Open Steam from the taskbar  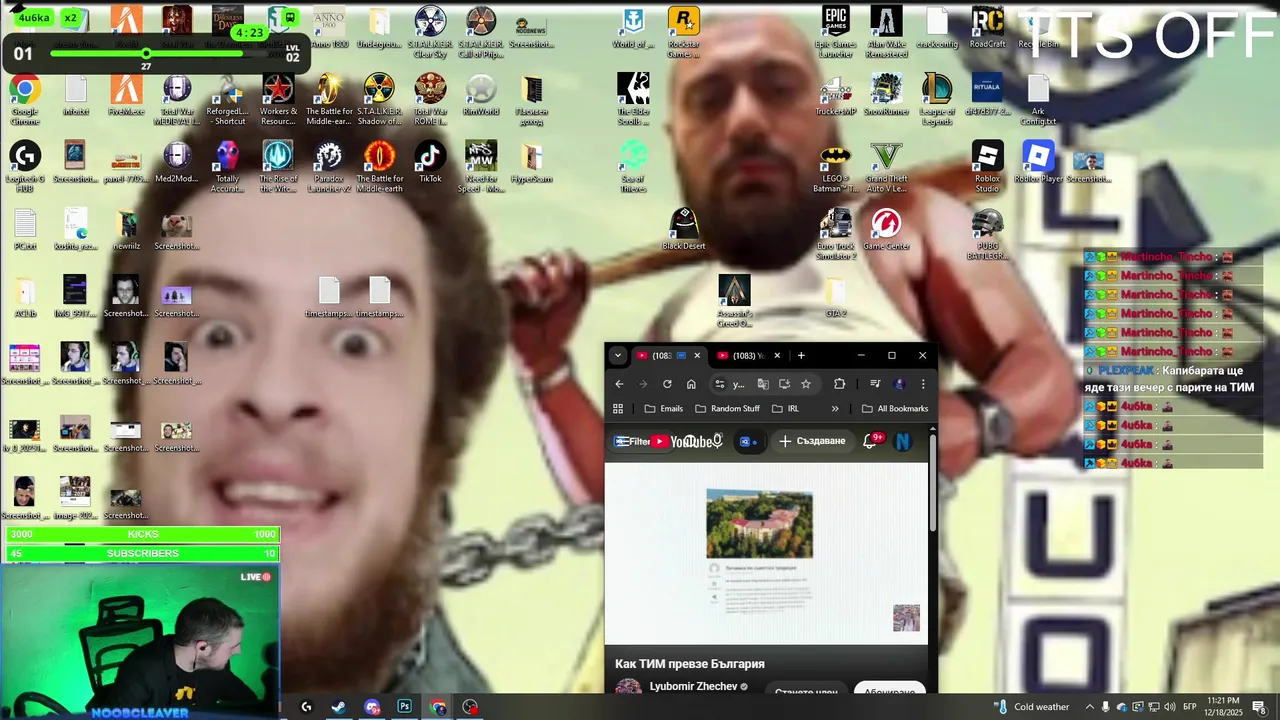(x=339, y=707)
